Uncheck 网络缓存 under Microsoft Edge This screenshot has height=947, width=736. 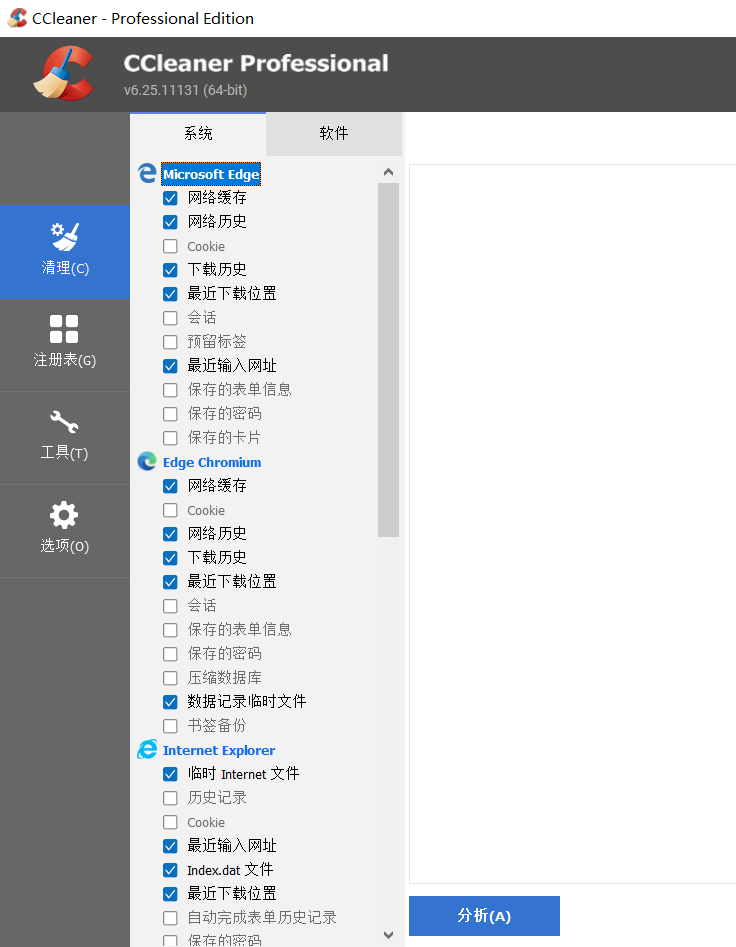170,198
